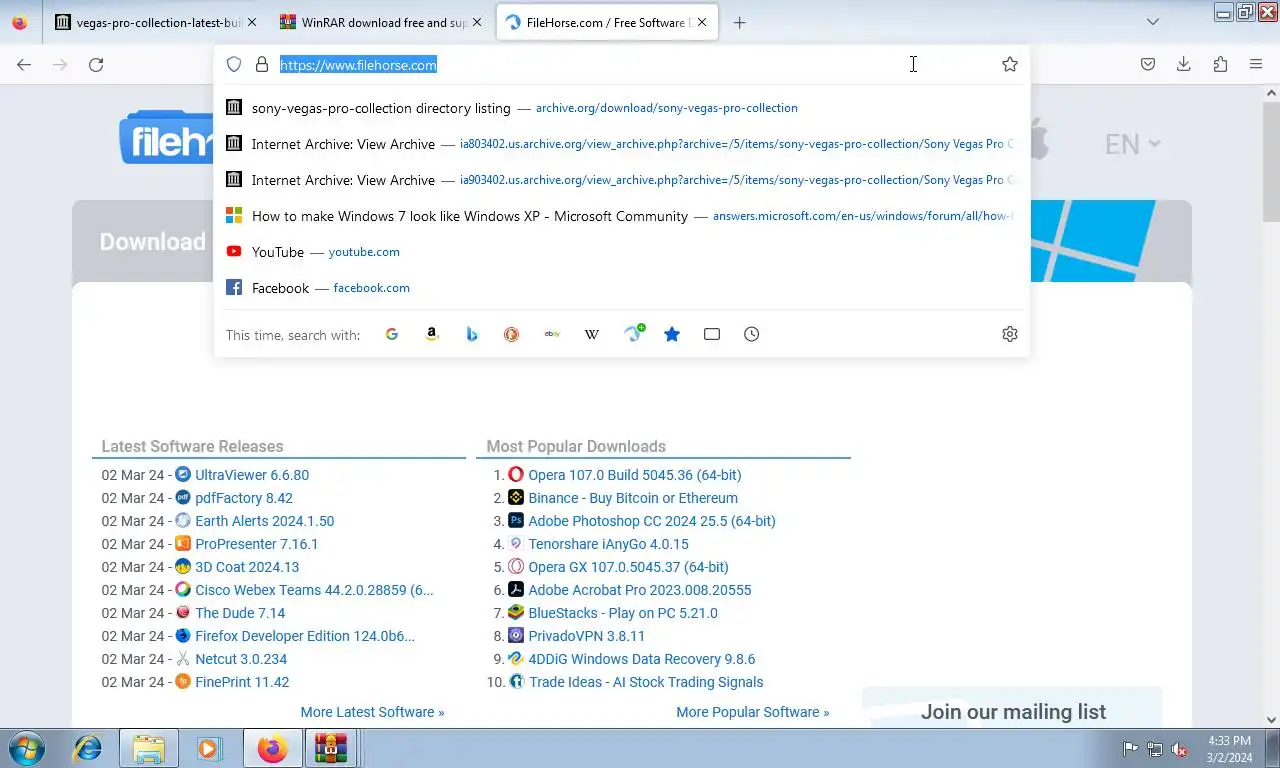1280x768 pixels.
Task: Open tracking protection shield icon
Action: [234, 64]
